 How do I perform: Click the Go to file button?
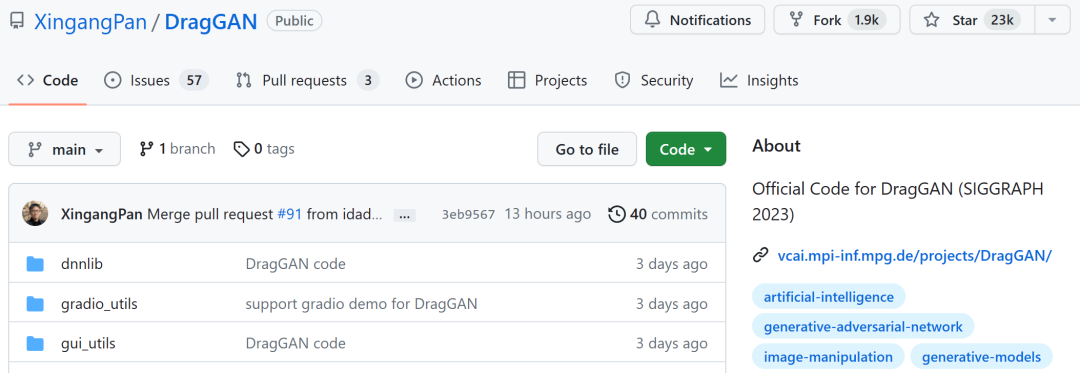(x=587, y=149)
